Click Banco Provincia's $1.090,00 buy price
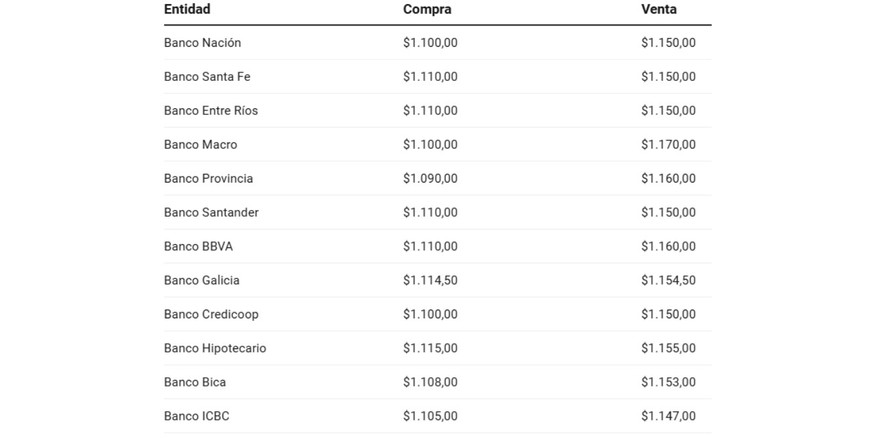Image resolution: width=870 pixels, height=438 pixels. coord(430,179)
